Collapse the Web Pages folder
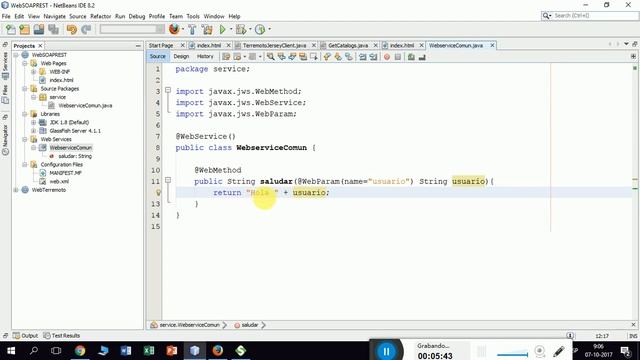640x360 pixels. tap(25, 63)
